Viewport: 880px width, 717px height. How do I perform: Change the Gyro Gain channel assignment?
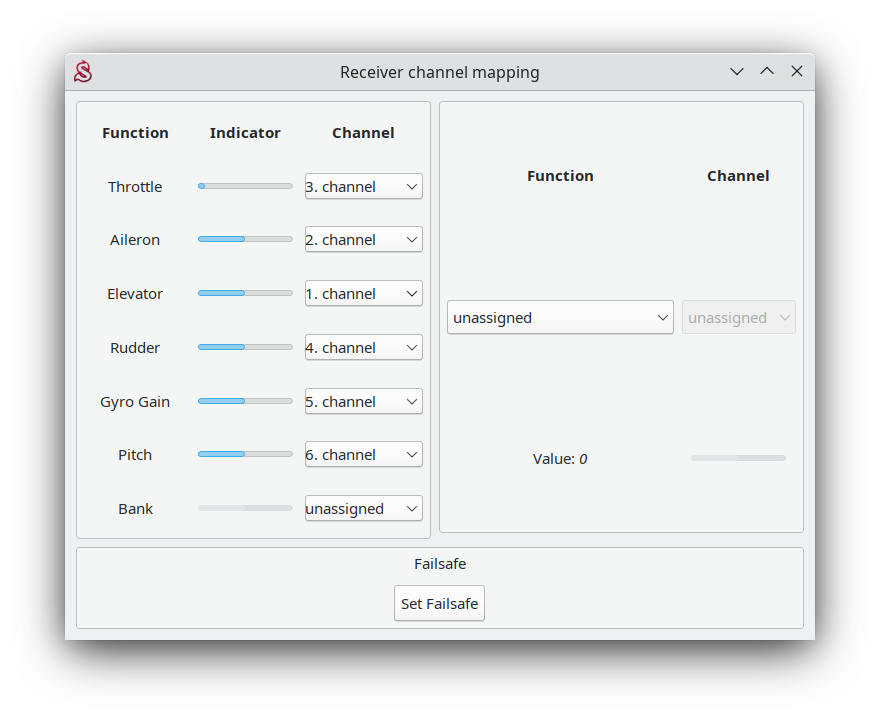(x=363, y=402)
